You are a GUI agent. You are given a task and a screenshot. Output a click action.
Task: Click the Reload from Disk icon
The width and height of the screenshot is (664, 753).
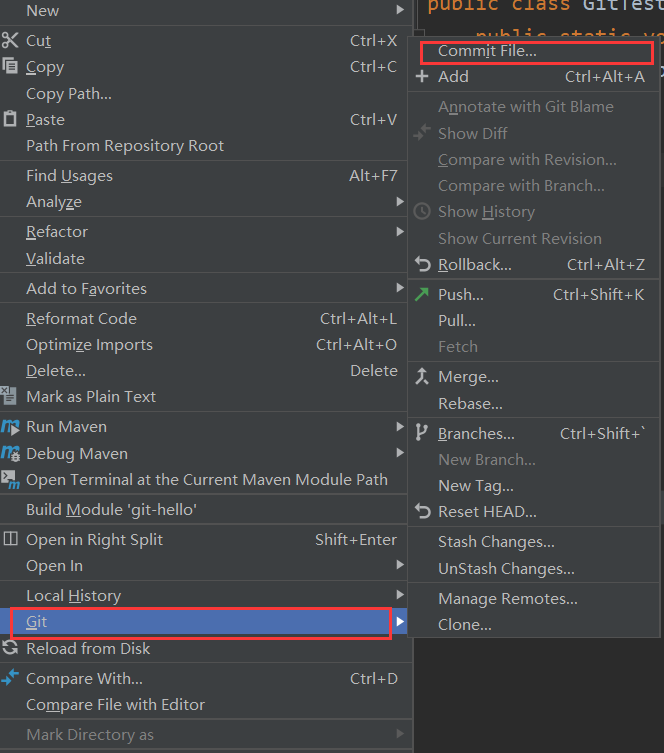click(10, 648)
